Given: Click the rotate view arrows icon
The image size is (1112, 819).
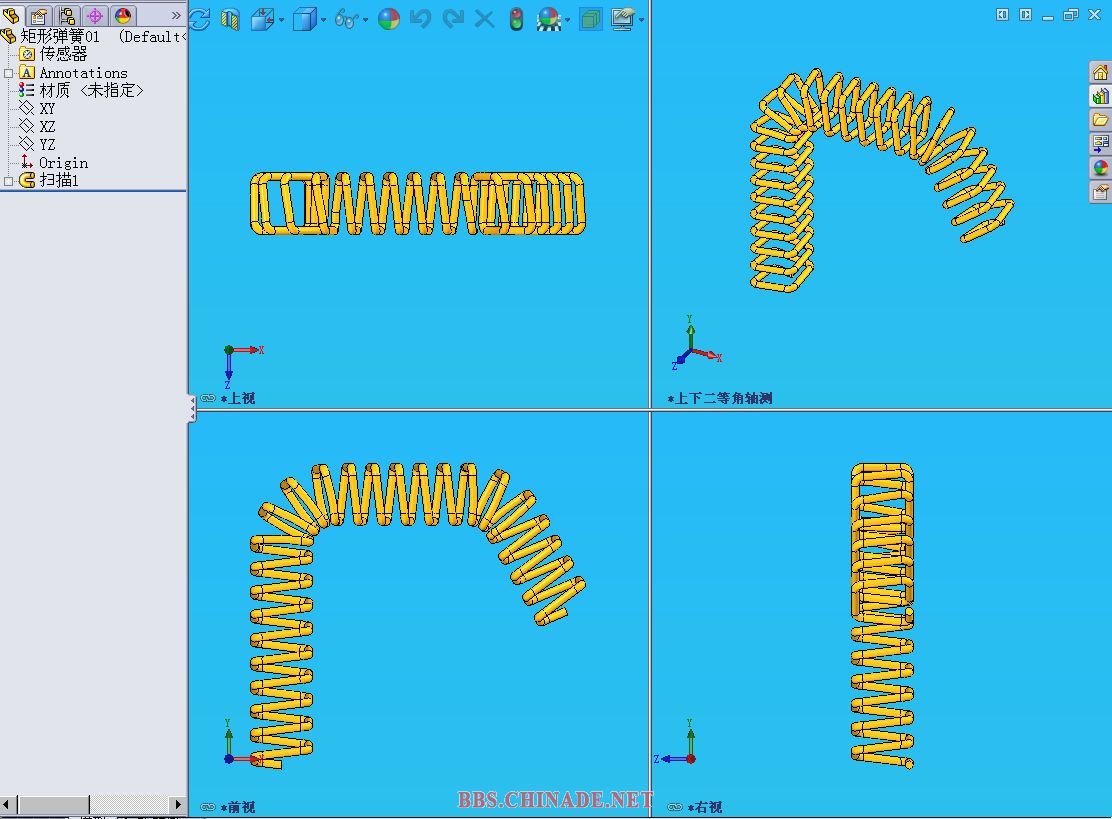Looking at the screenshot, I should click(199, 19).
